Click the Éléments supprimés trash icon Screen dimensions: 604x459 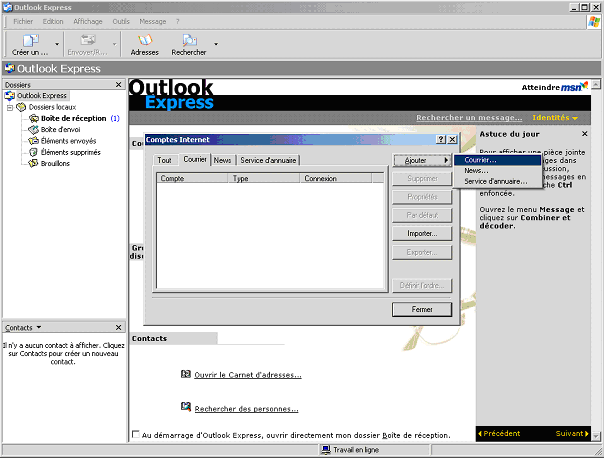(x=34, y=152)
